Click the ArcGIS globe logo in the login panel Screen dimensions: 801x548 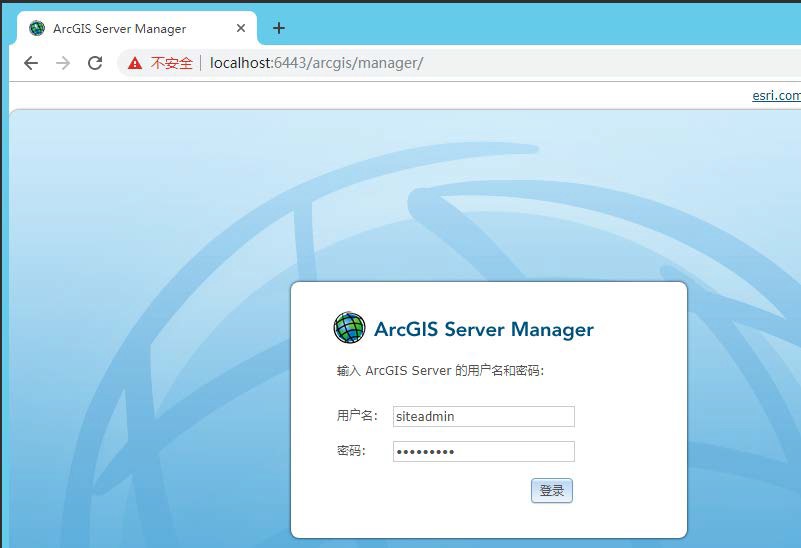tap(349, 327)
